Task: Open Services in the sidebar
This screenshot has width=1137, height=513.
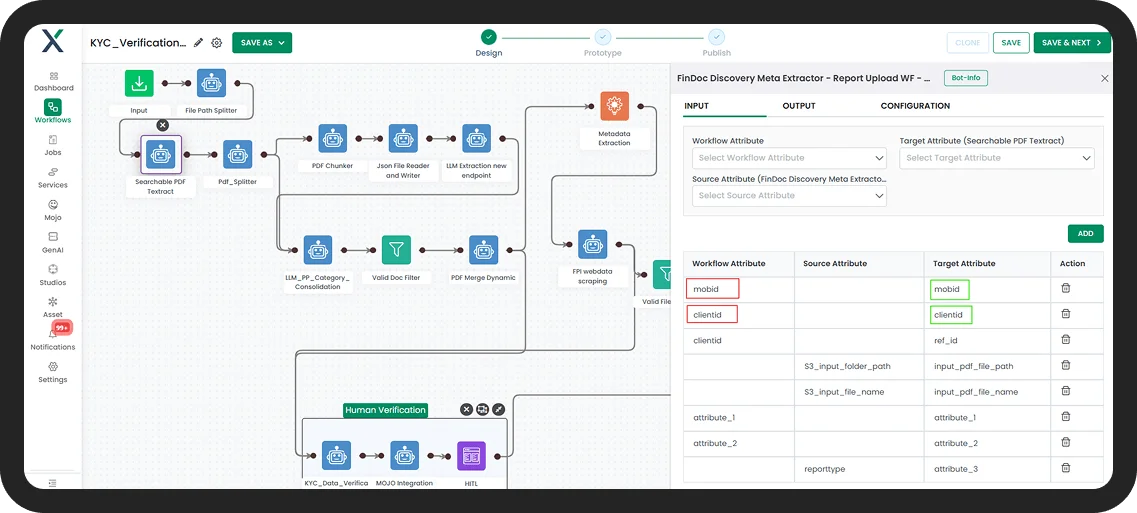Action: point(53,178)
